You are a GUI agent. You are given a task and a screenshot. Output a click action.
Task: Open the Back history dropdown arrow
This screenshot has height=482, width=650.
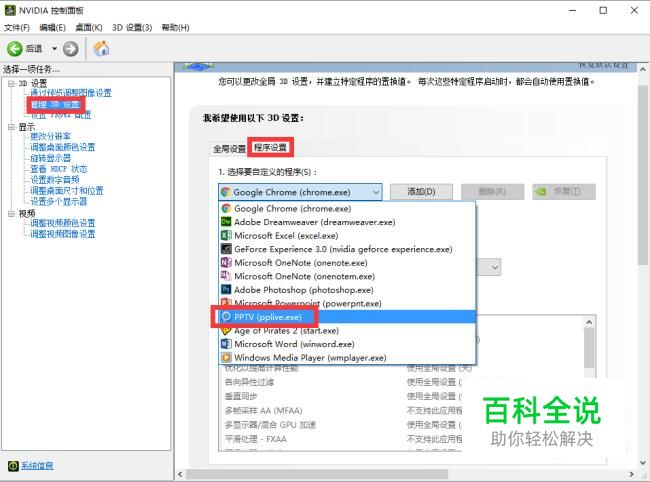[x=54, y=49]
